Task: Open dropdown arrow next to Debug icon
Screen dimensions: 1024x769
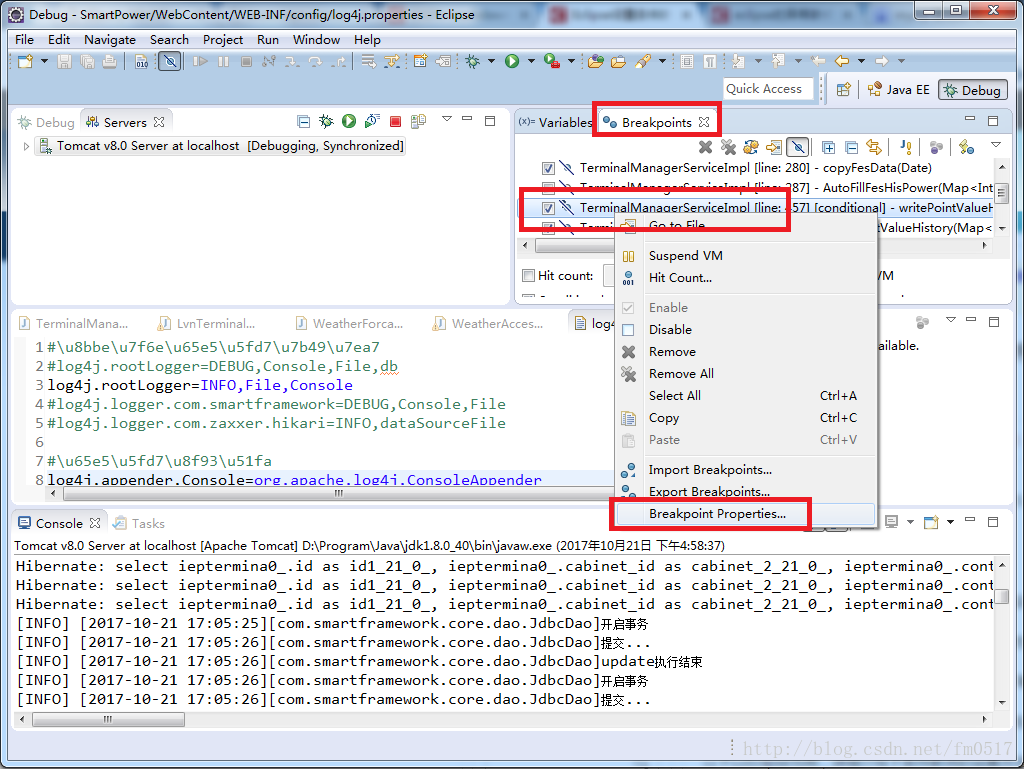Action: (x=491, y=61)
